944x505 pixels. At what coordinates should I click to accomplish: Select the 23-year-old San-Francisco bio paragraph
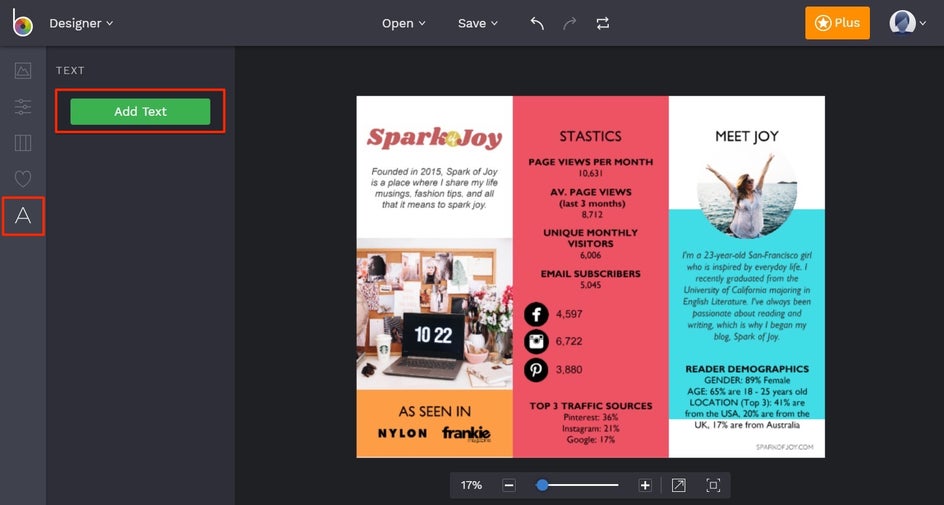click(747, 296)
